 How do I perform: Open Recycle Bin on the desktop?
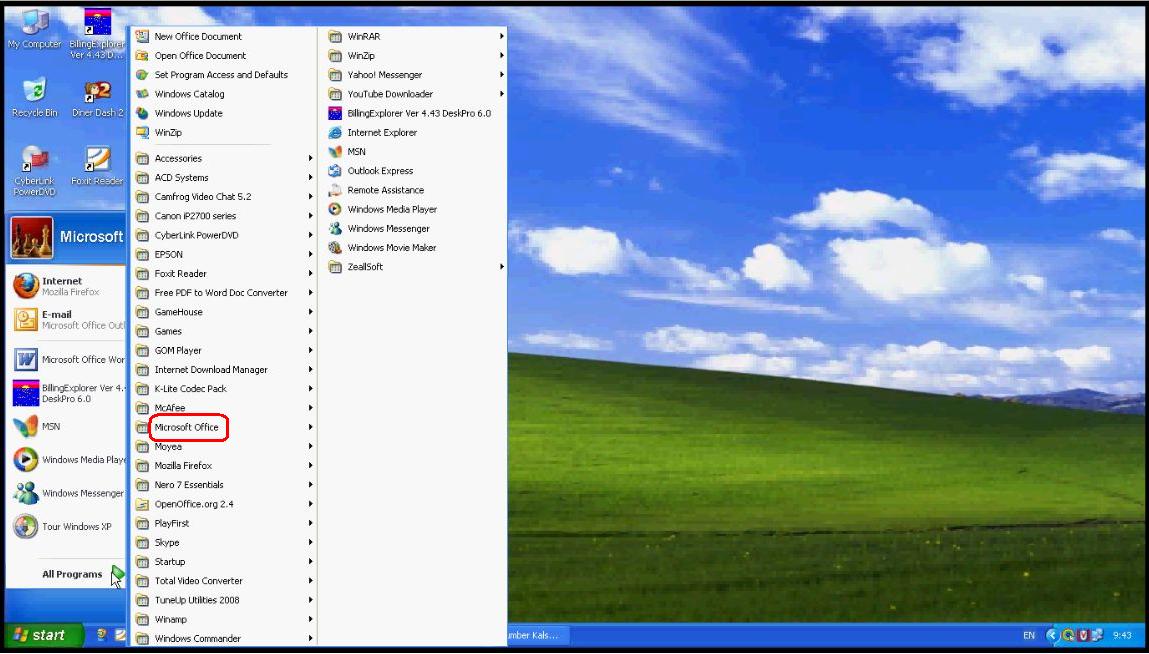[34, 97]
